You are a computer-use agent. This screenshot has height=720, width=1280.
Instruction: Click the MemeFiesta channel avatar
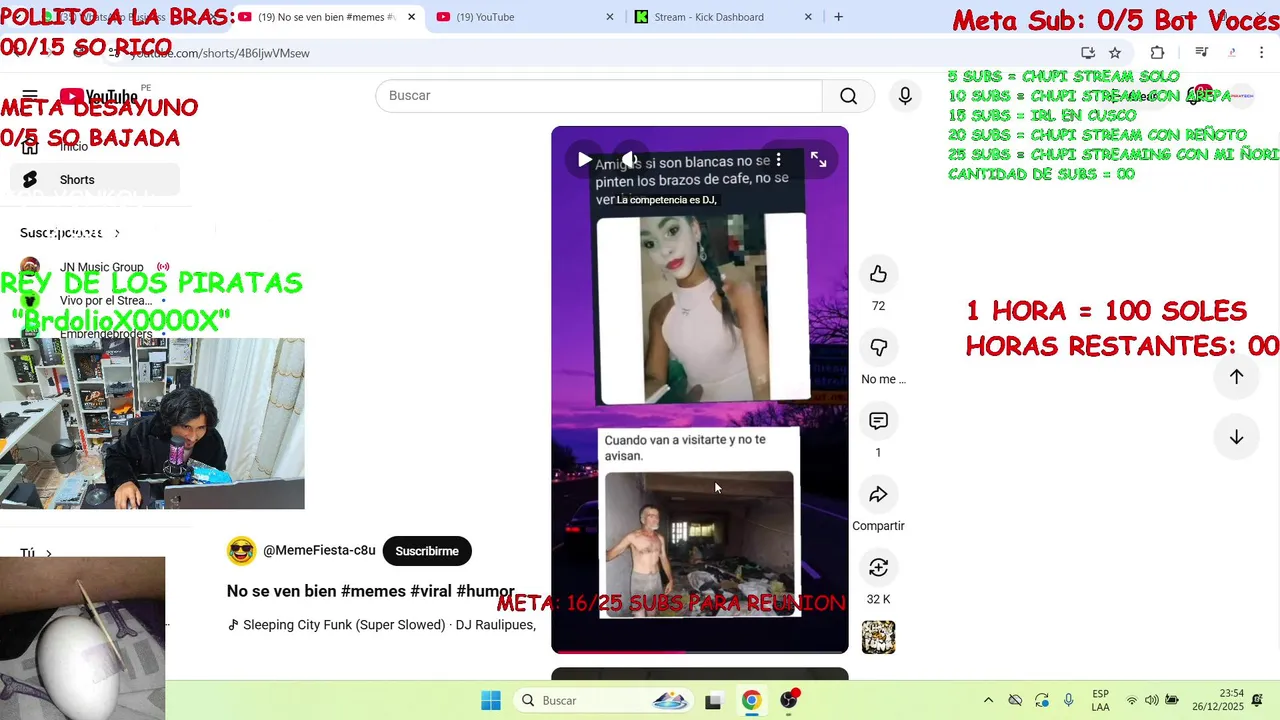[x=241, y=551]
